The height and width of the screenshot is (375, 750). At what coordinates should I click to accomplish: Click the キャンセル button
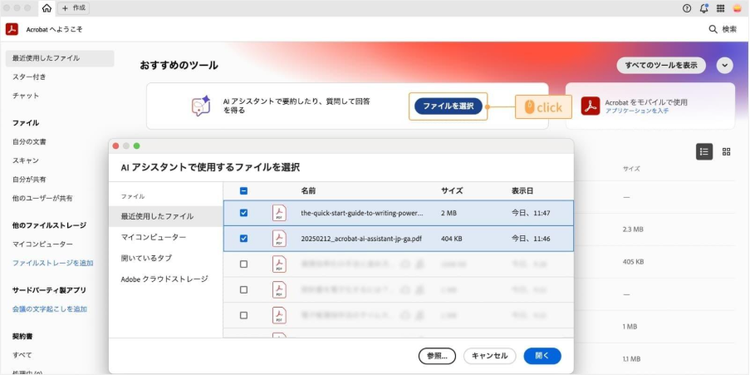(489, 356)
